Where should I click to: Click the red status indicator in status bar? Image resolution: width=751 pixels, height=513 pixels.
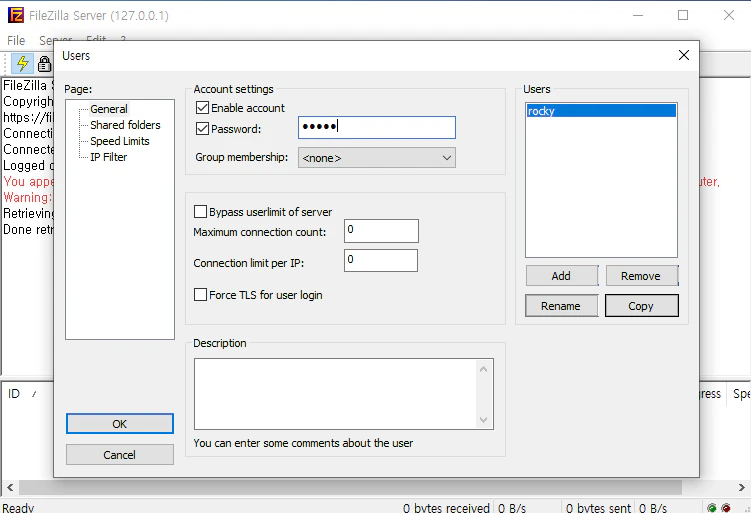coord(726,508)
